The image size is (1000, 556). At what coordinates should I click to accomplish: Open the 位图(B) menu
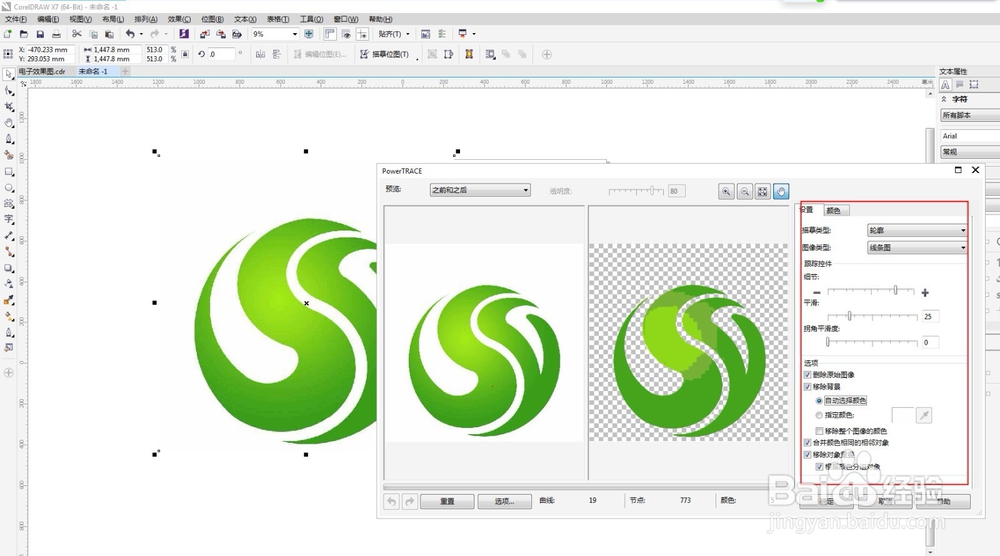pos(212,19)
